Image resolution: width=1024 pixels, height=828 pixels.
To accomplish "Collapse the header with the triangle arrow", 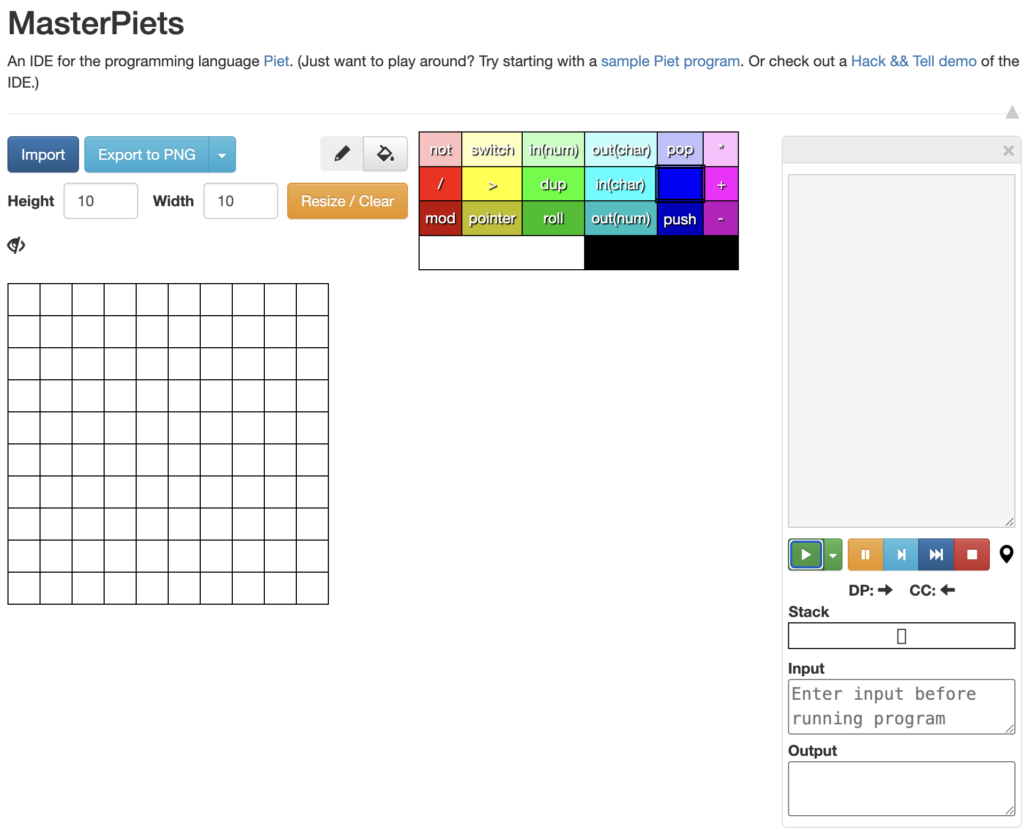I will (x=1012, y=112).
